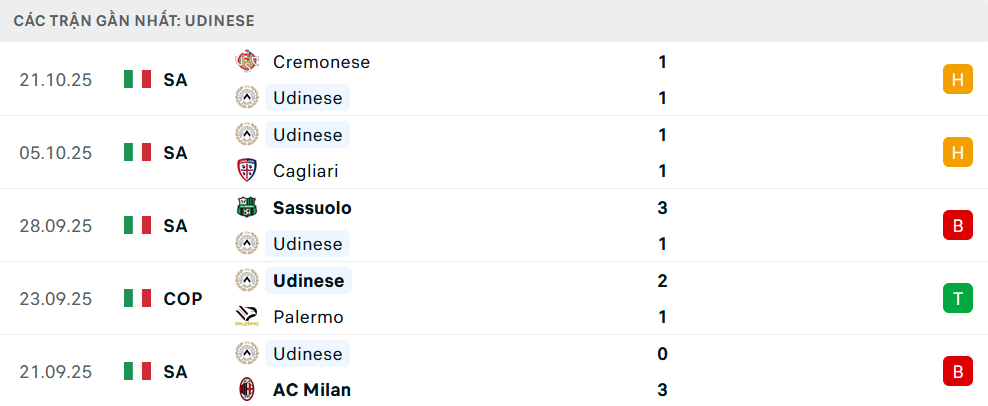
Task: Click the green T win badge
Action: (957, 298)
